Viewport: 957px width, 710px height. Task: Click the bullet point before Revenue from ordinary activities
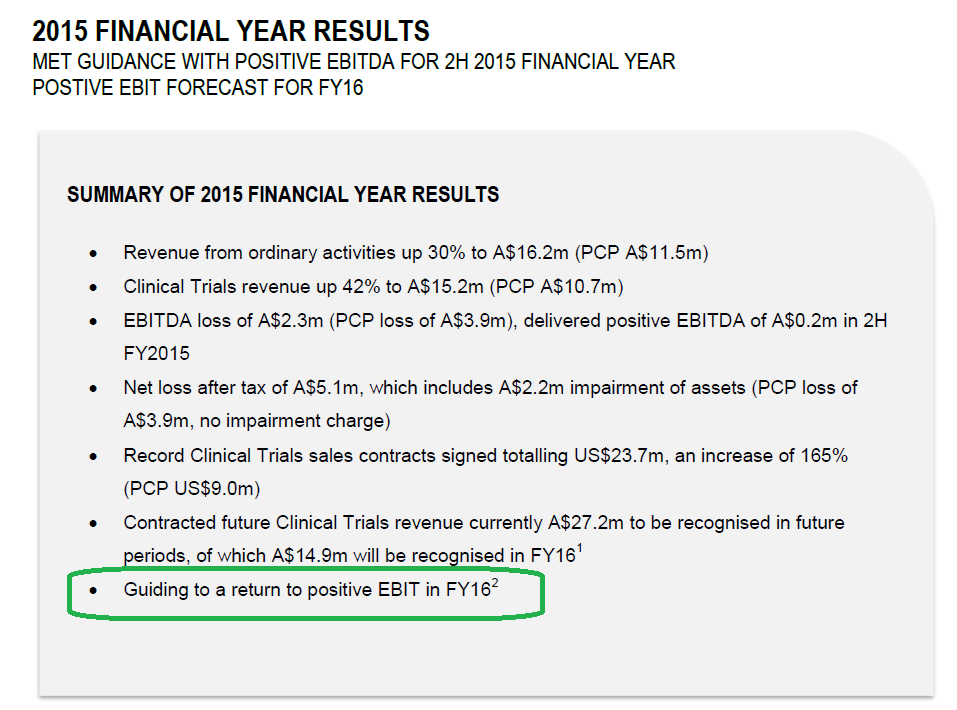point(93,253)
